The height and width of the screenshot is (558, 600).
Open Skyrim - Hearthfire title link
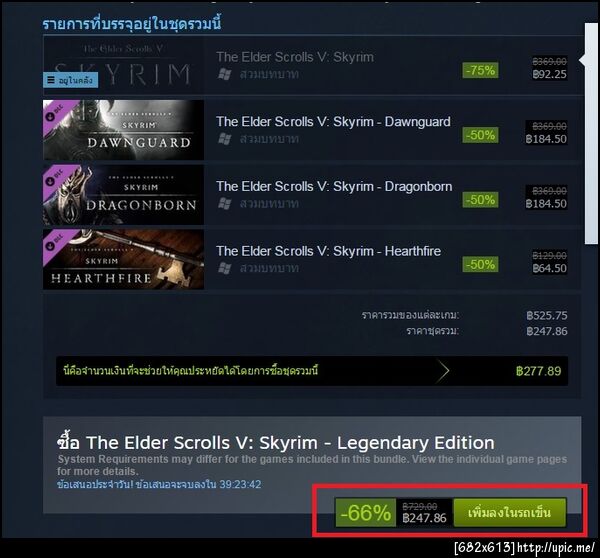[328, 251]
